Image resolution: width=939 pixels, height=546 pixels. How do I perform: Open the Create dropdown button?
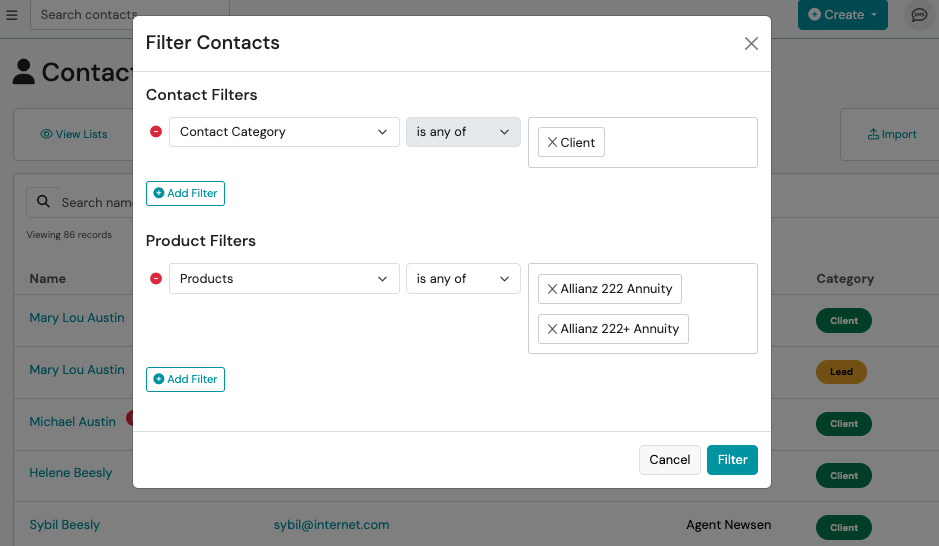pyautogui.click(x=843, y=15)
